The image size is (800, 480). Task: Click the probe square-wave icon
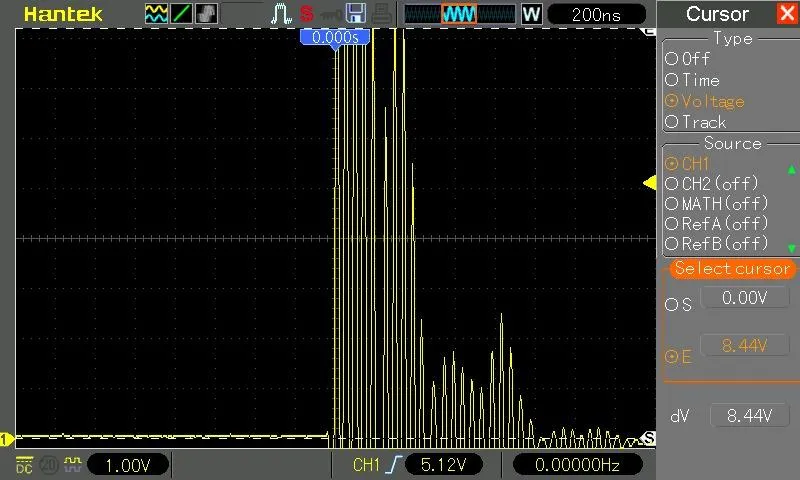[73, 464]
